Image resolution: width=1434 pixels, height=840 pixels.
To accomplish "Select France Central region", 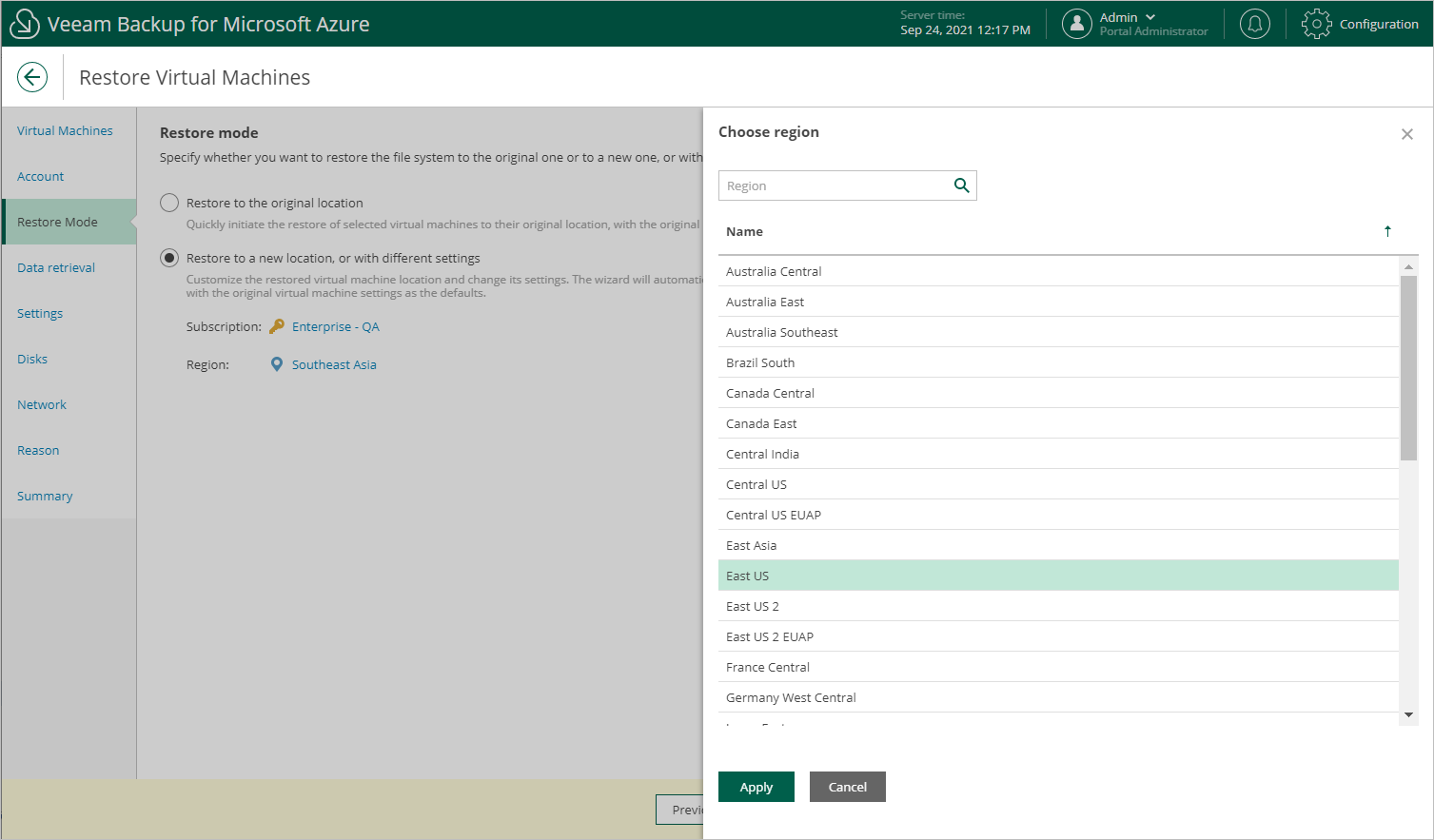I will tap(1058, 667).
